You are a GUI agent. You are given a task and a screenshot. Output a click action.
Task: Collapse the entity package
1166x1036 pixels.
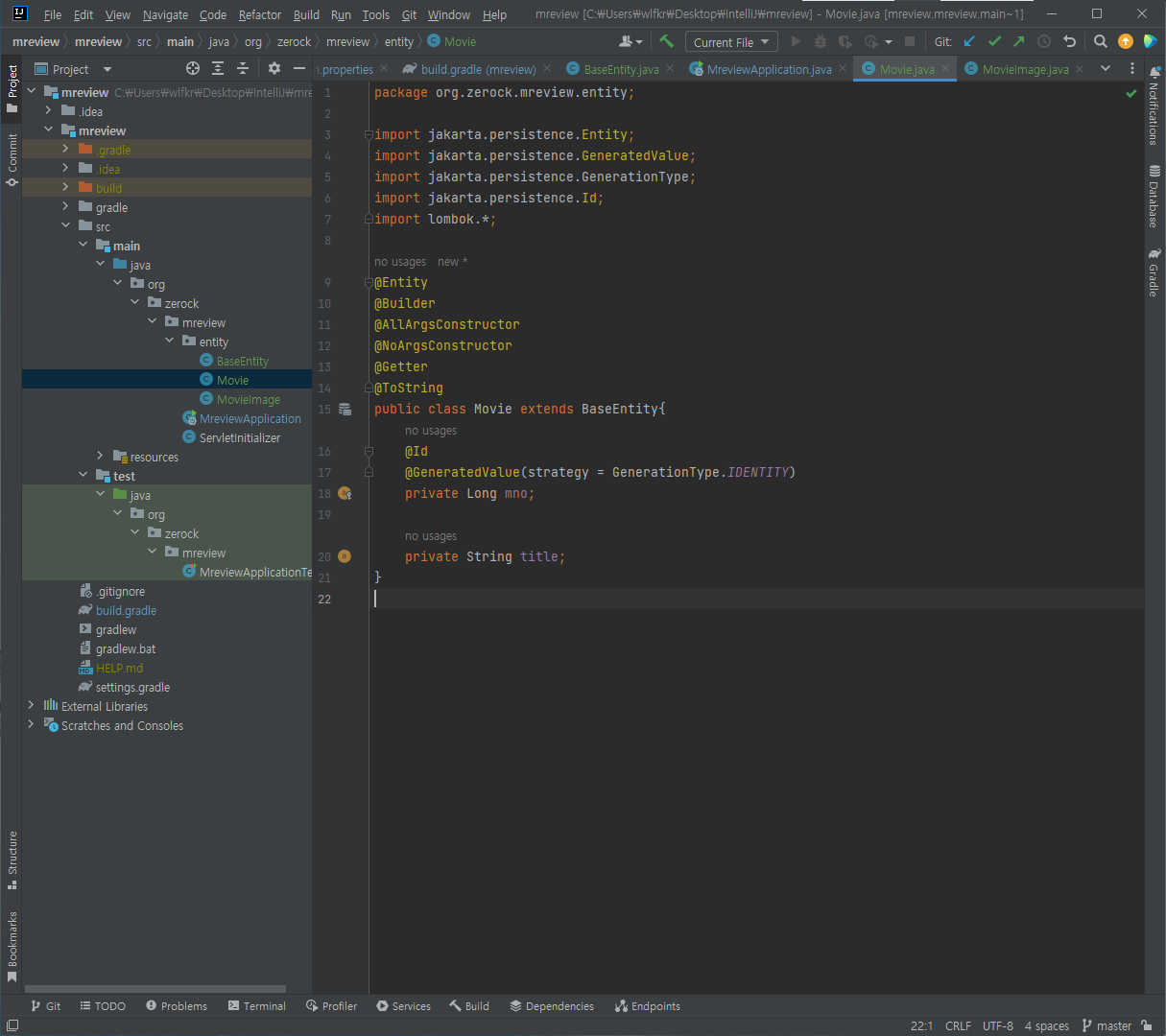(170, 341)
